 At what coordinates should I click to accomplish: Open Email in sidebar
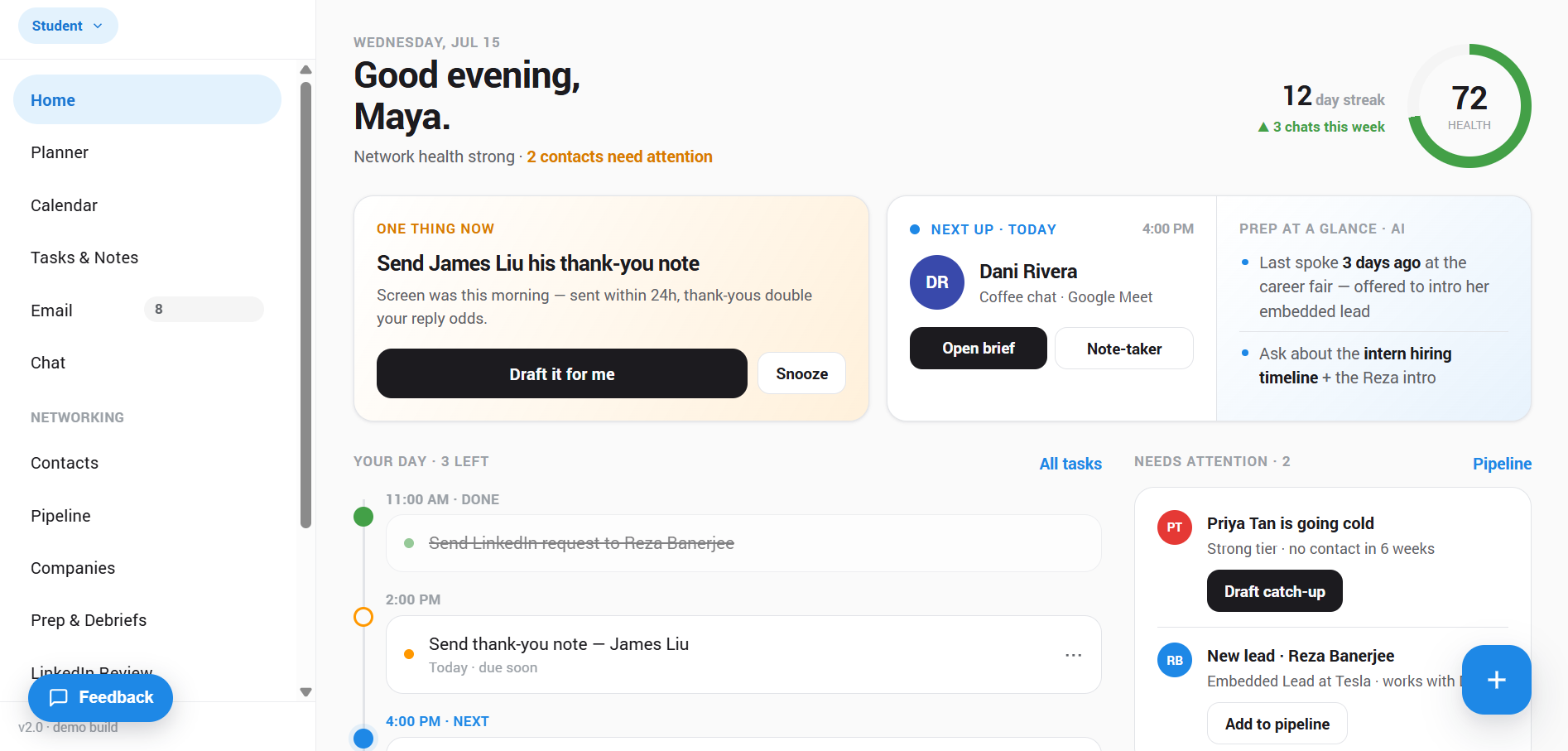pos(147,311)
